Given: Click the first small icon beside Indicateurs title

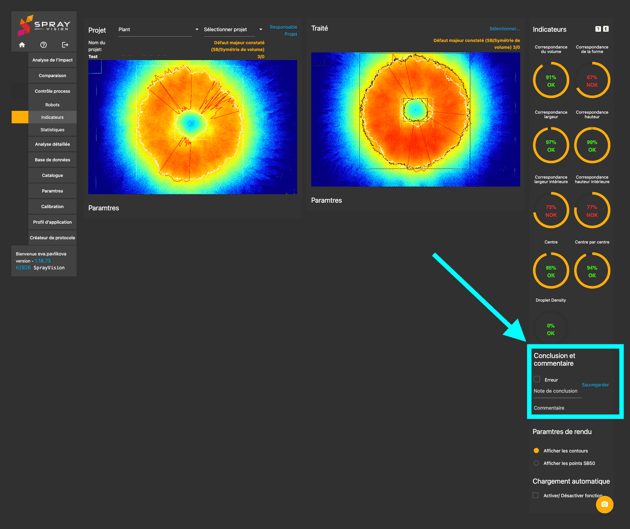Looking at the screenshot, I should coord(598,29).
